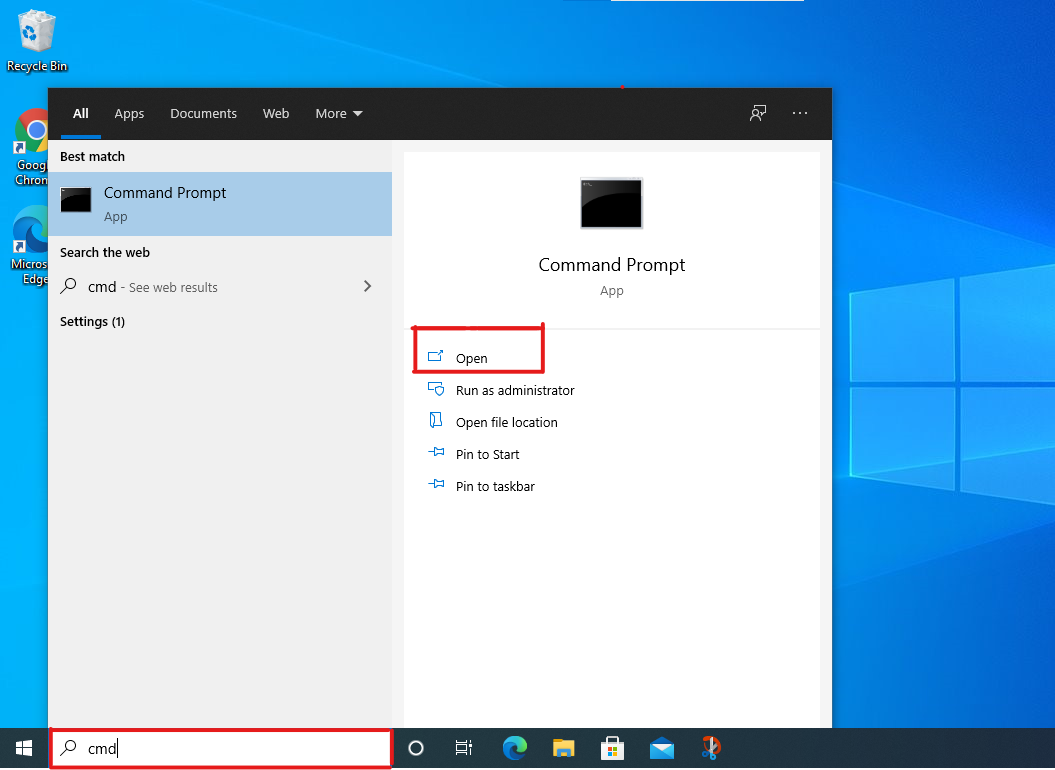
Task: Expand the Settings (1) results group
Action: pyautogui.click(x=92, y=322)
